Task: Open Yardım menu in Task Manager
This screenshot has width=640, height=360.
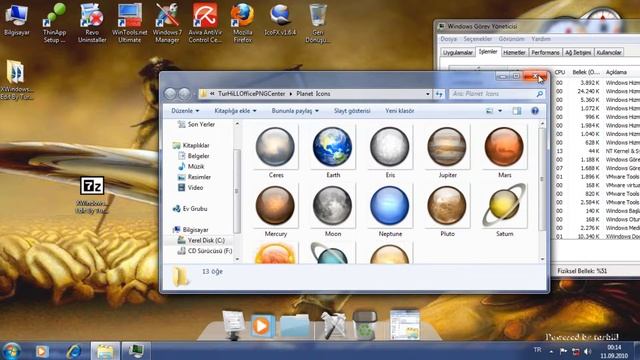Action: point(541,39)
